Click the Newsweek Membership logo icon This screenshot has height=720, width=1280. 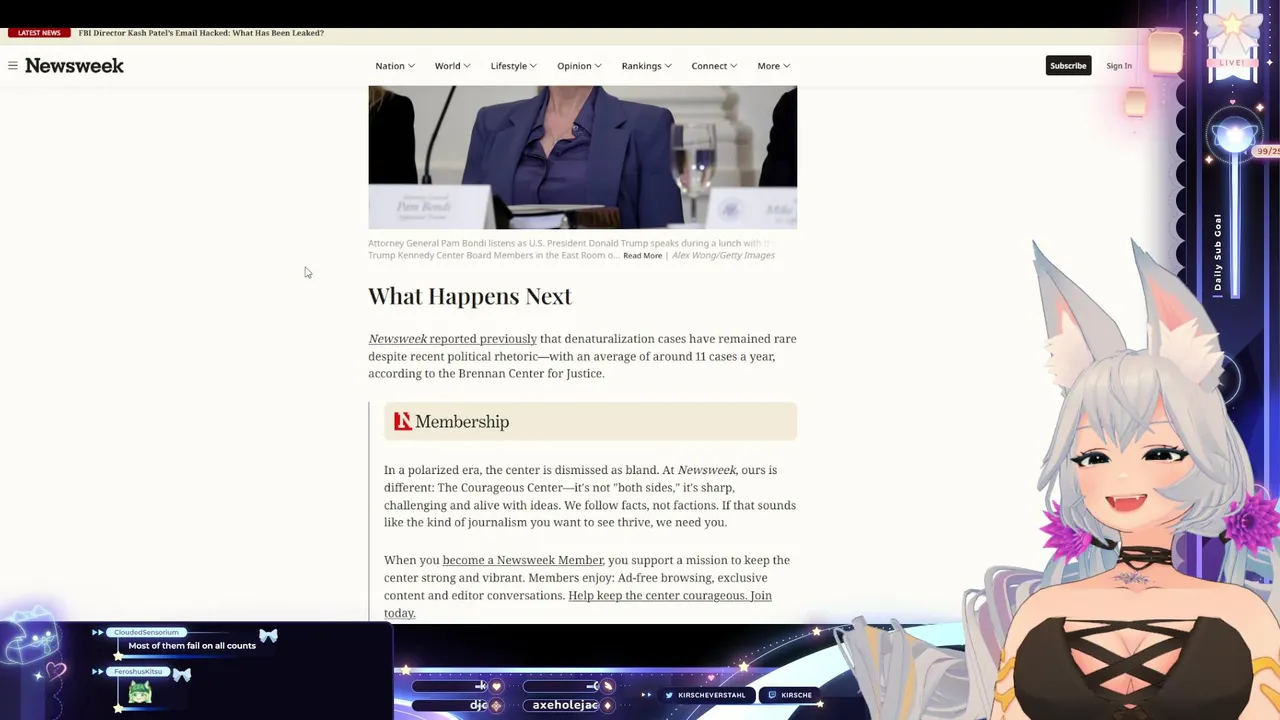(402, 422)
